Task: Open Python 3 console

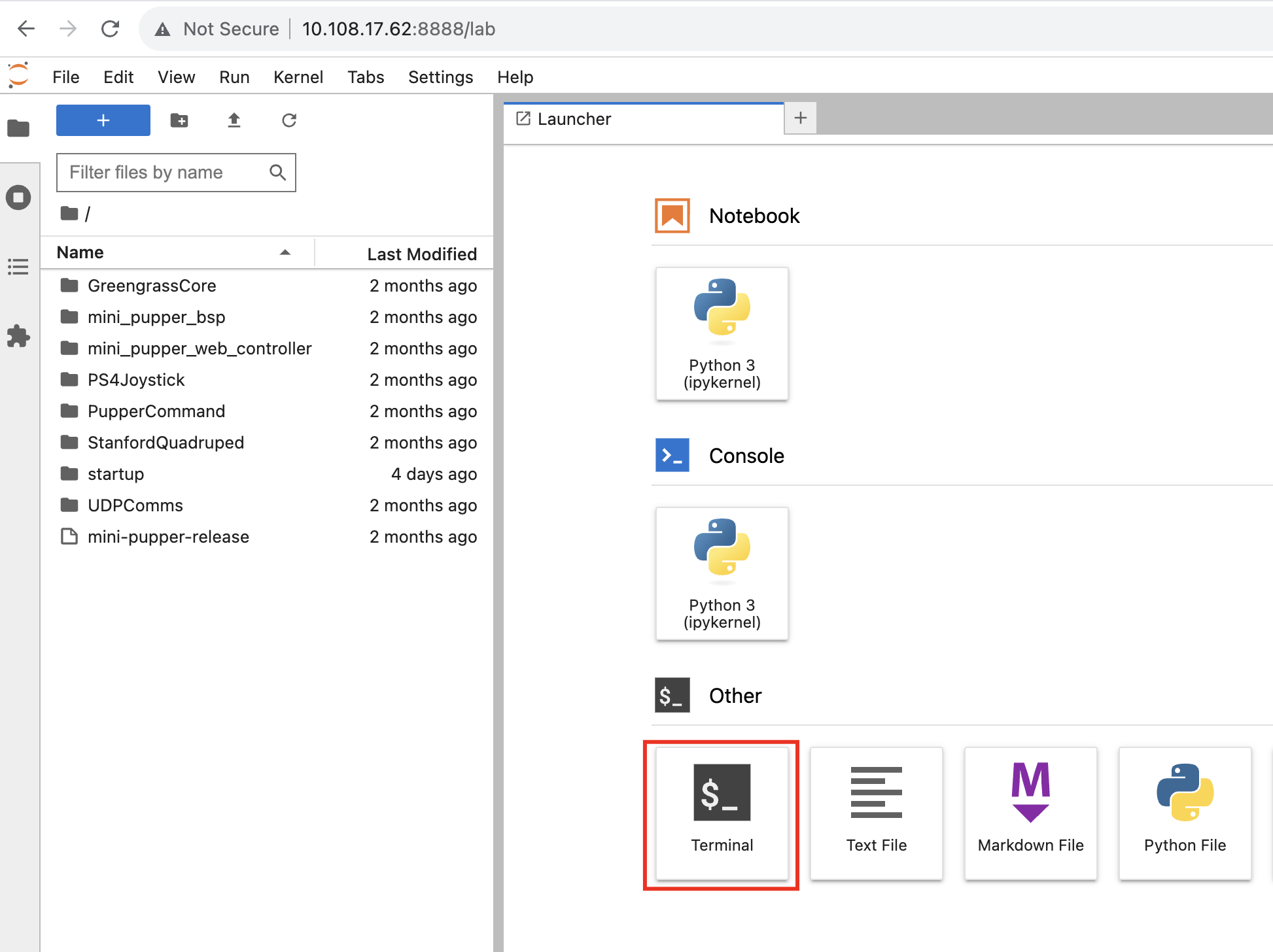Action: 722,573
